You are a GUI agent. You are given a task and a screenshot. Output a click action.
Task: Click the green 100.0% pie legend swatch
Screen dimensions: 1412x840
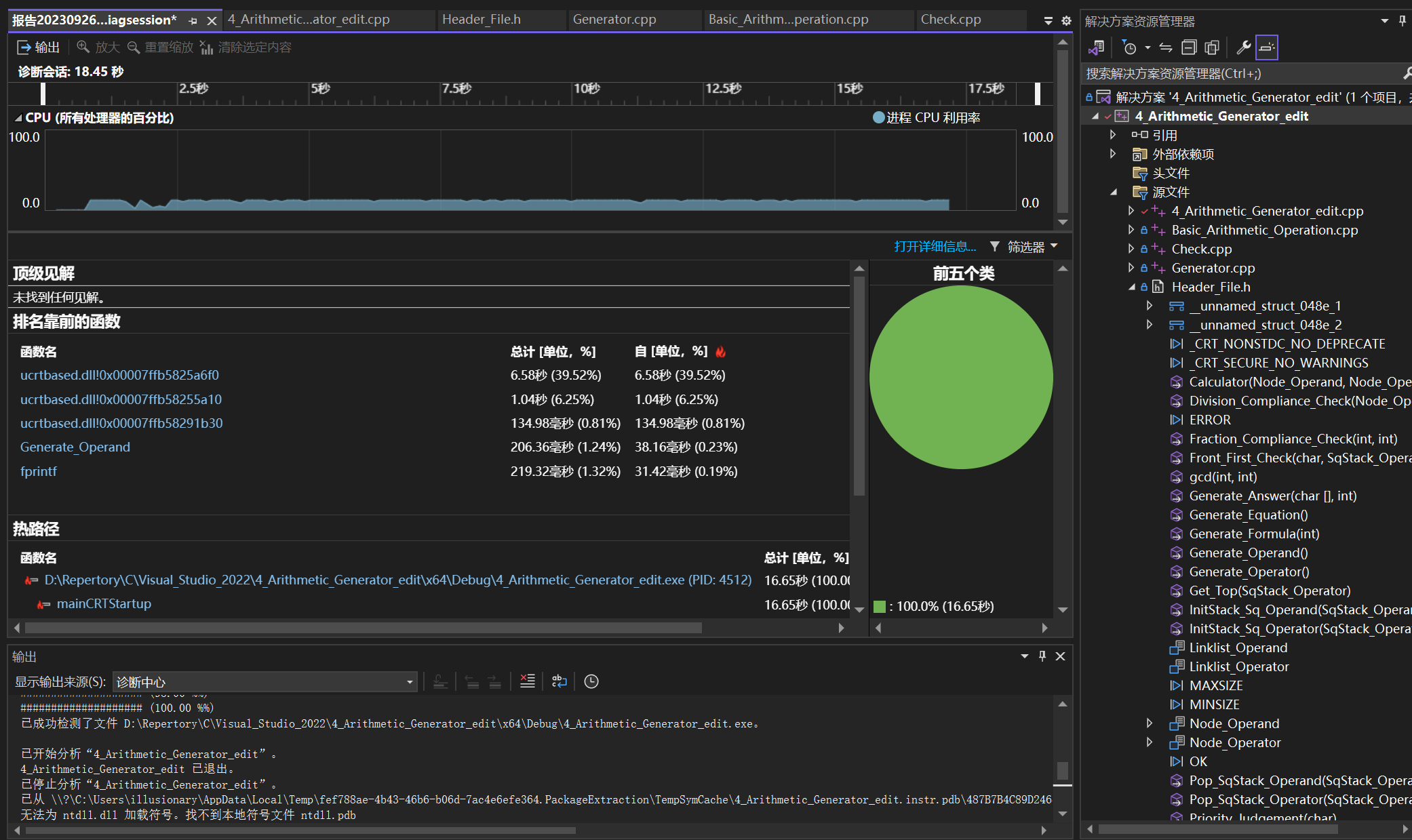point(880,606)
